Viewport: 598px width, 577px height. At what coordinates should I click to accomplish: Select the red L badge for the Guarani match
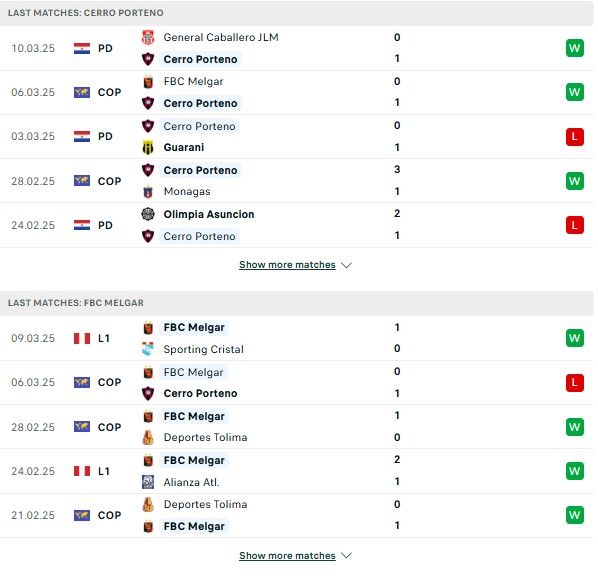(575, 137)
